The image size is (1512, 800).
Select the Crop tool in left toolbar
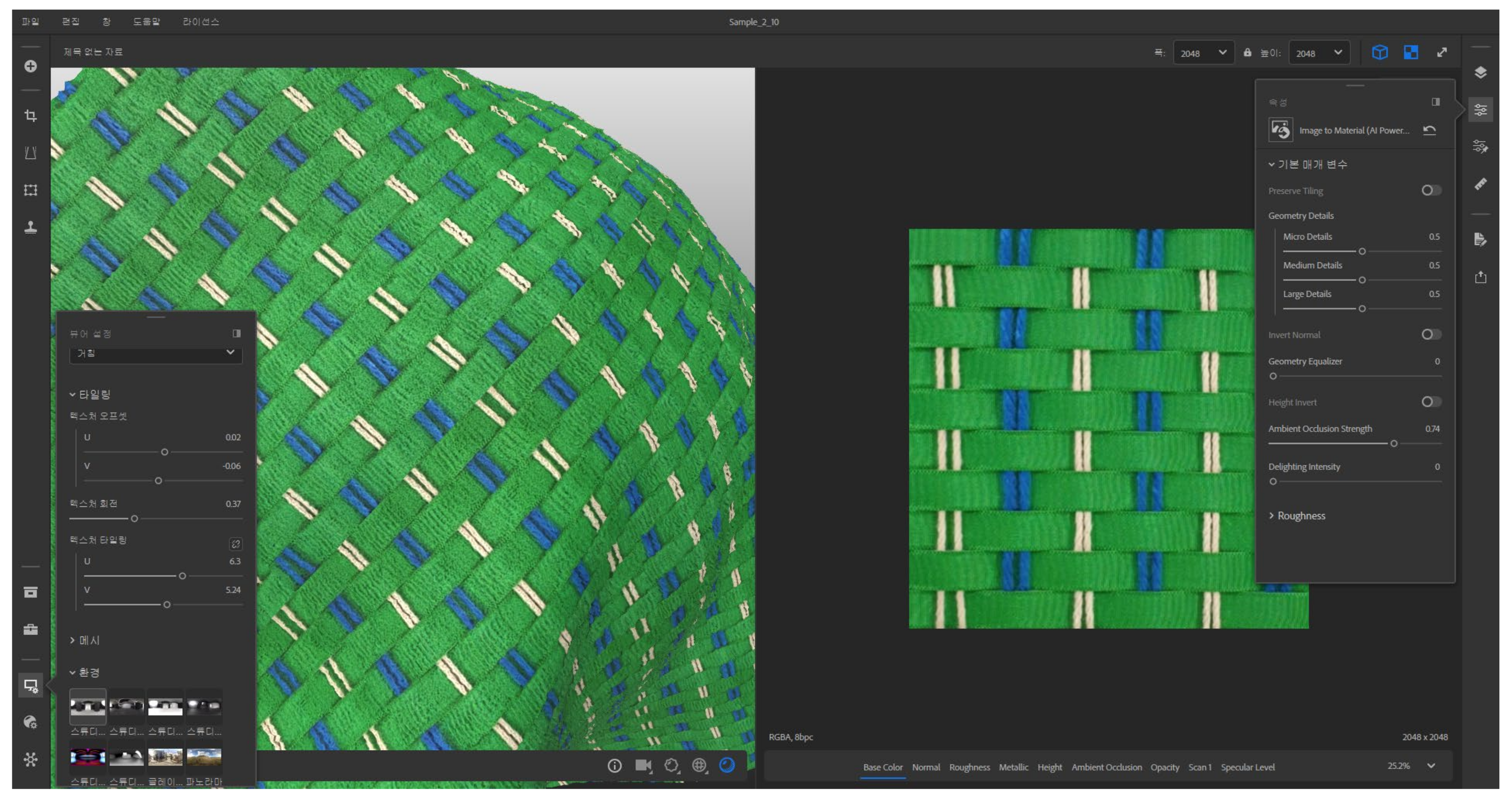pyautogui.click(x=30, y=115)
